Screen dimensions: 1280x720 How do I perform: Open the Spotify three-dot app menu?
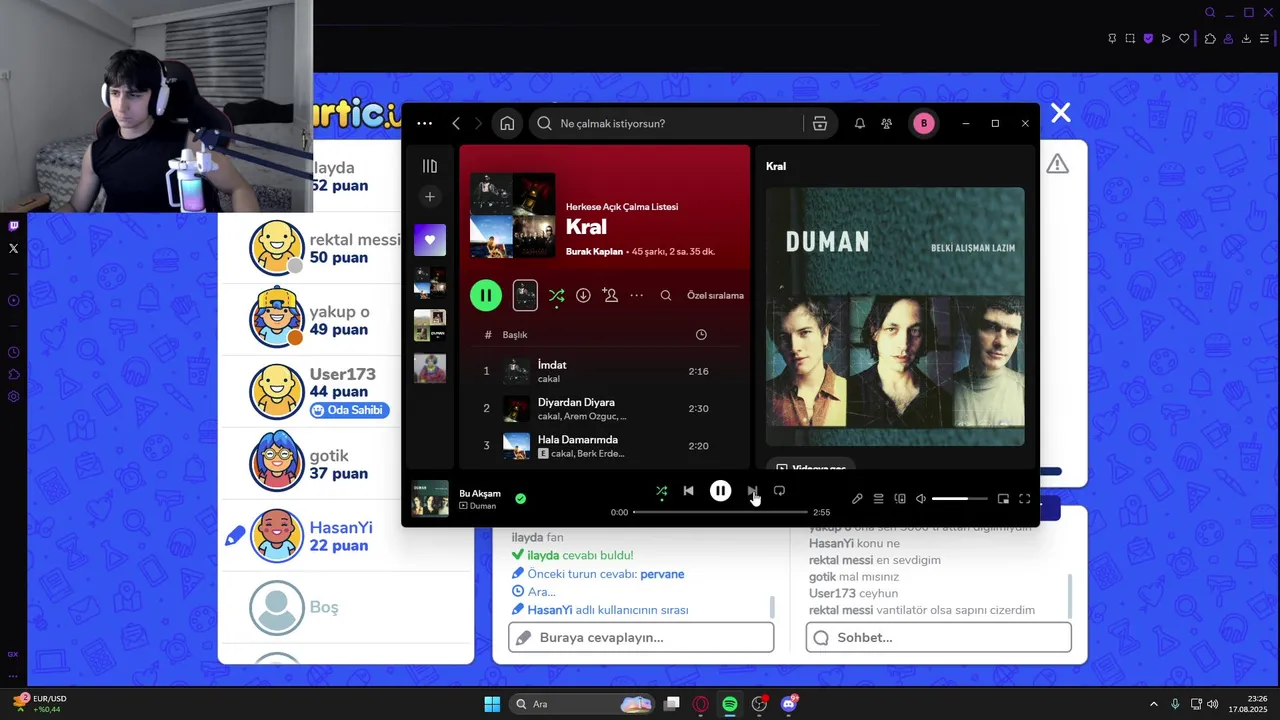[424, 123]
